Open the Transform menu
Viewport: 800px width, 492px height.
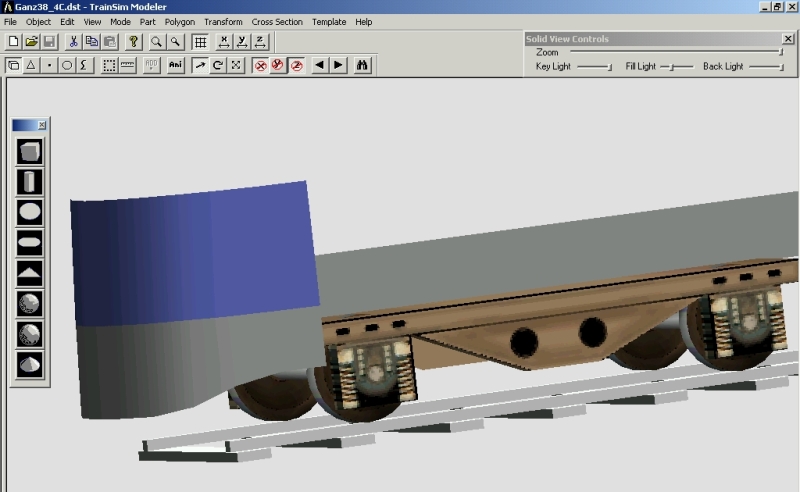click(223, 21)
